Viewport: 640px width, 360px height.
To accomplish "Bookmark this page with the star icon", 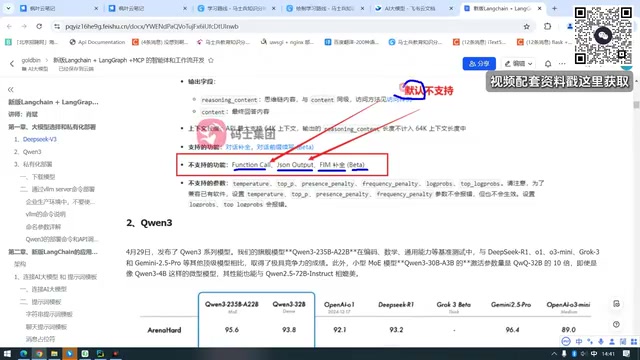I will [x=527, y=27].
